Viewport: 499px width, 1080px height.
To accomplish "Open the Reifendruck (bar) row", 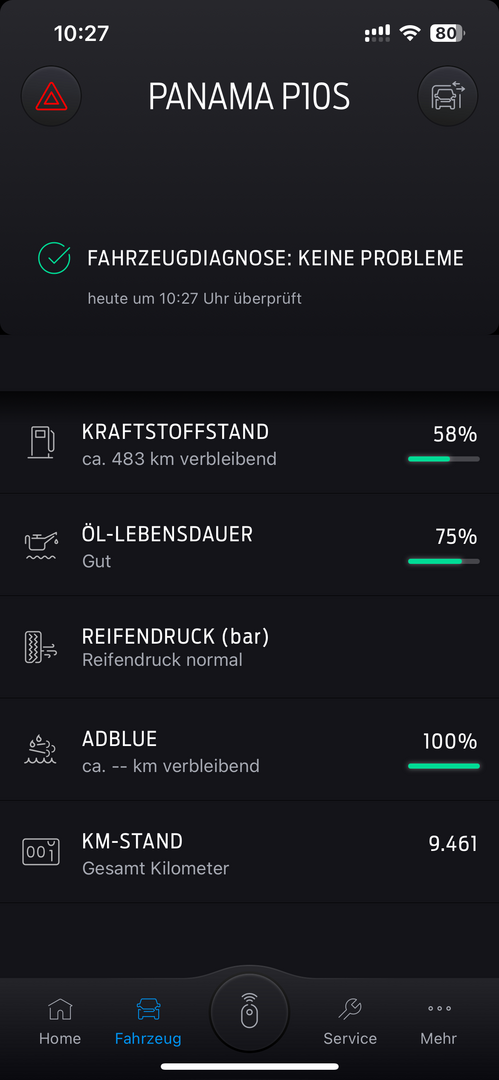I will click(x=250, y=647).
